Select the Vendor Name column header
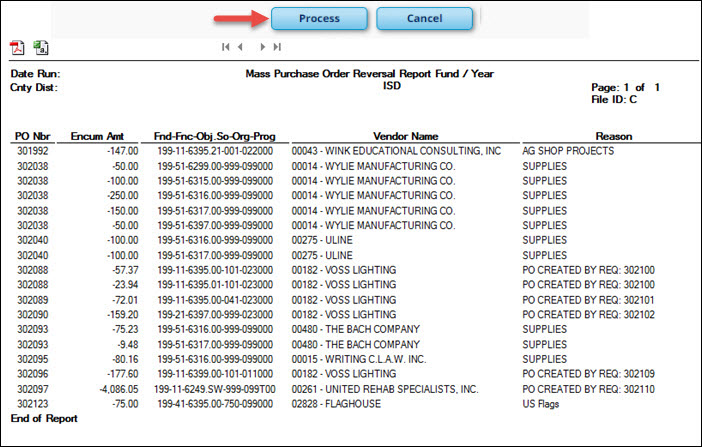This screenshot has width=702, height=447. point(406,136)
